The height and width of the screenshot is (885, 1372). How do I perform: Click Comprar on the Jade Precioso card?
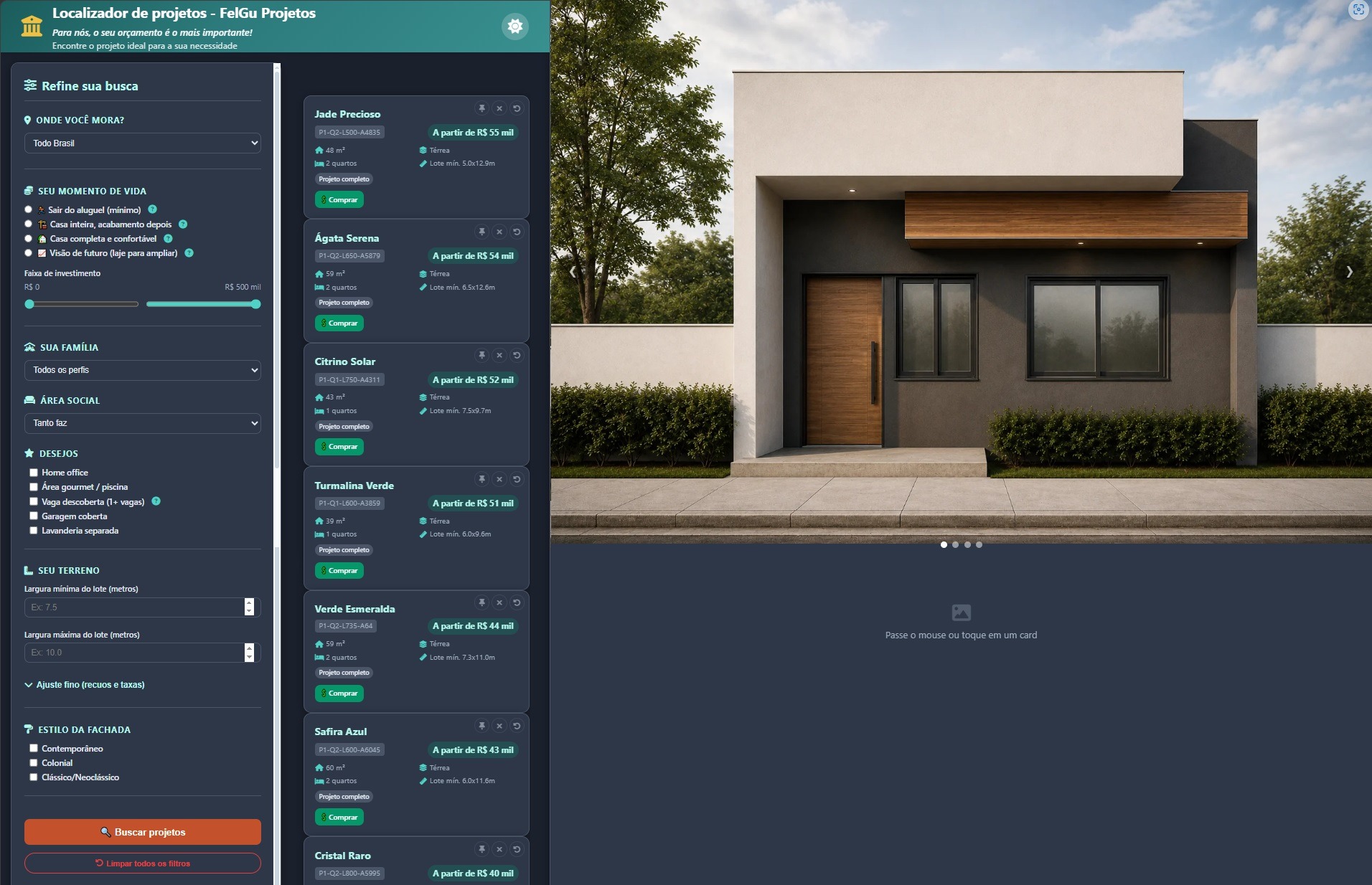[339, 199]
